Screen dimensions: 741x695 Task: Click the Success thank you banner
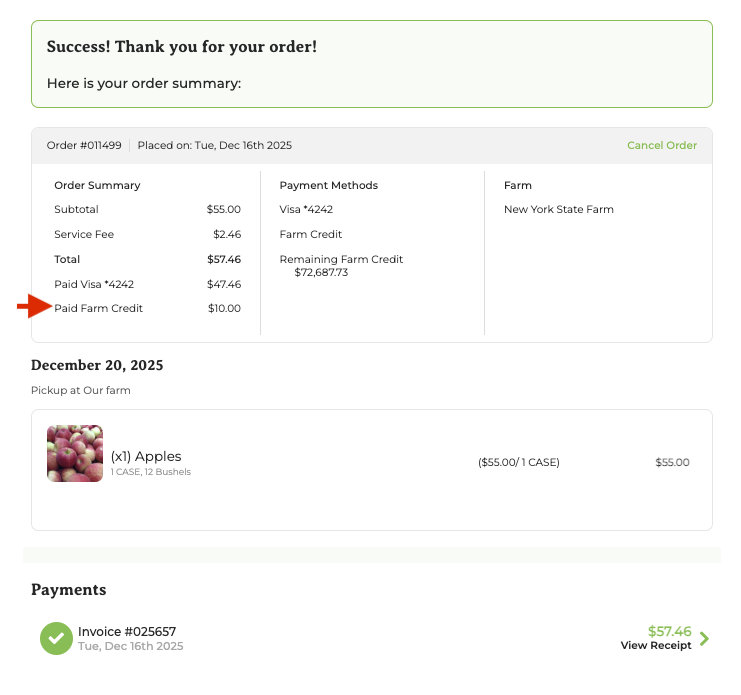coord(371,64)
